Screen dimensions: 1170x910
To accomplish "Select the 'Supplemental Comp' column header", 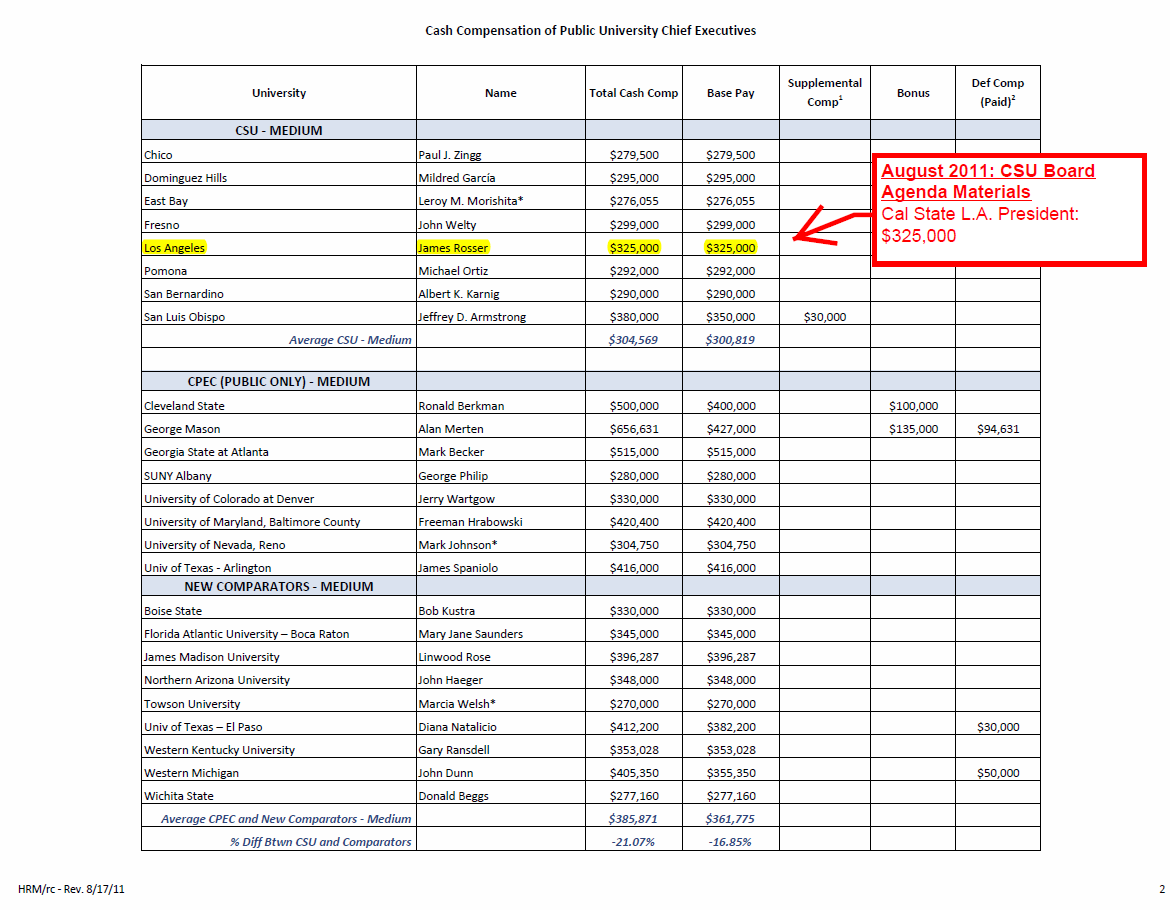I will click(824, 92).
